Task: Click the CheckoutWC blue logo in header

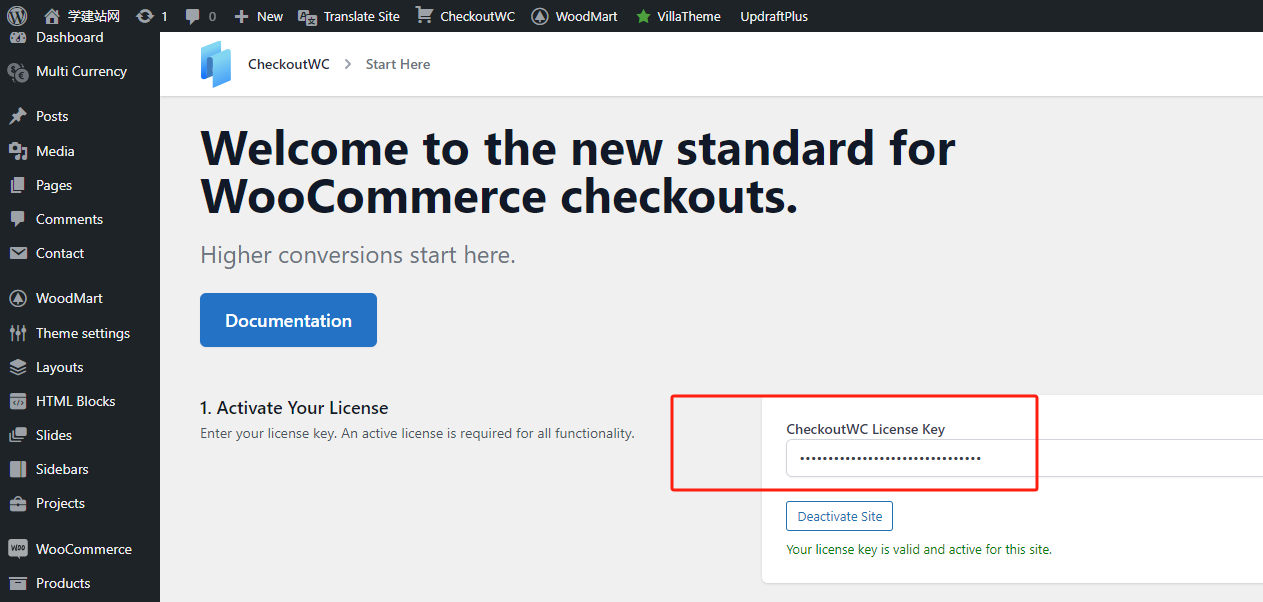Action: (215, 64)
